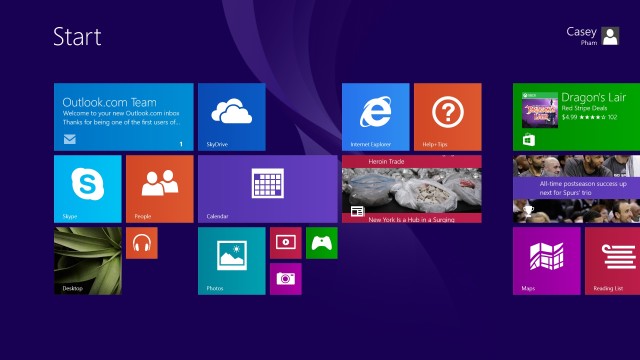Click the $4.99 price rating line
The image size is (640, 360).
point(589,117)
